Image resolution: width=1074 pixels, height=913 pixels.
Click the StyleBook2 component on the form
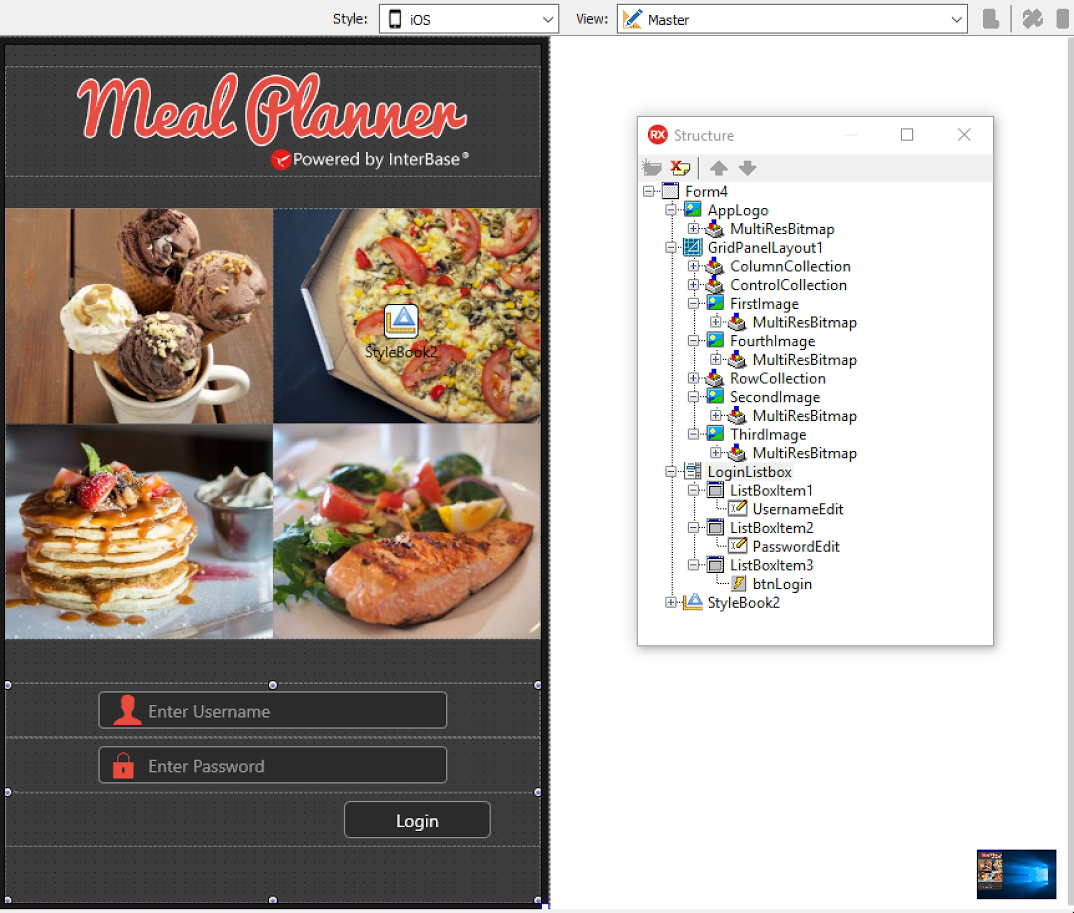coord(401,321)
